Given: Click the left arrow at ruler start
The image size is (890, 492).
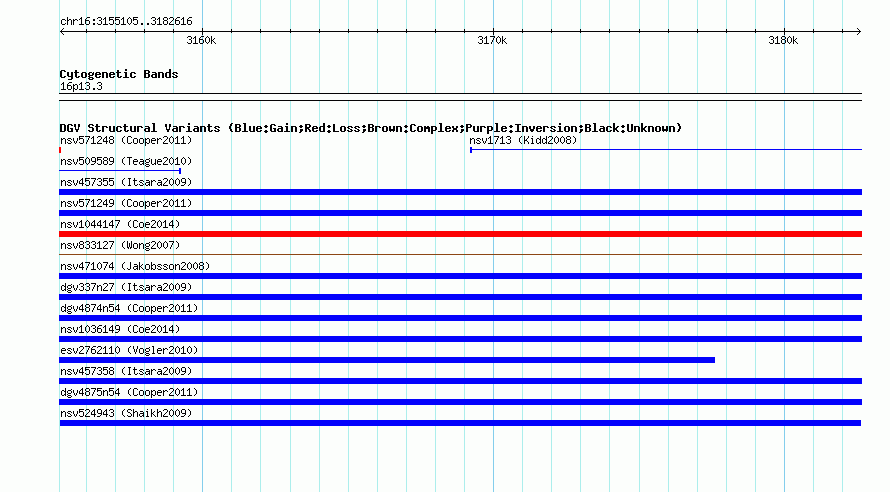Looking at the screenshot, I should 62,32.
